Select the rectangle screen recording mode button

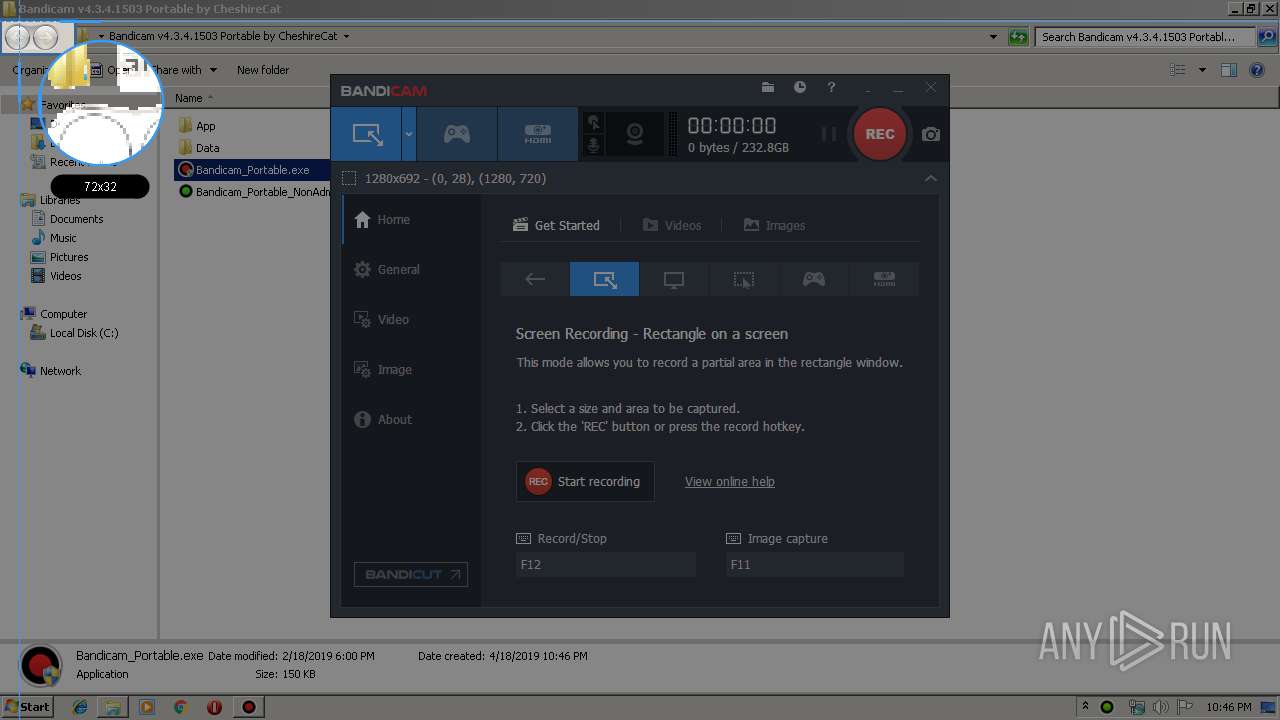coord(367,134)
